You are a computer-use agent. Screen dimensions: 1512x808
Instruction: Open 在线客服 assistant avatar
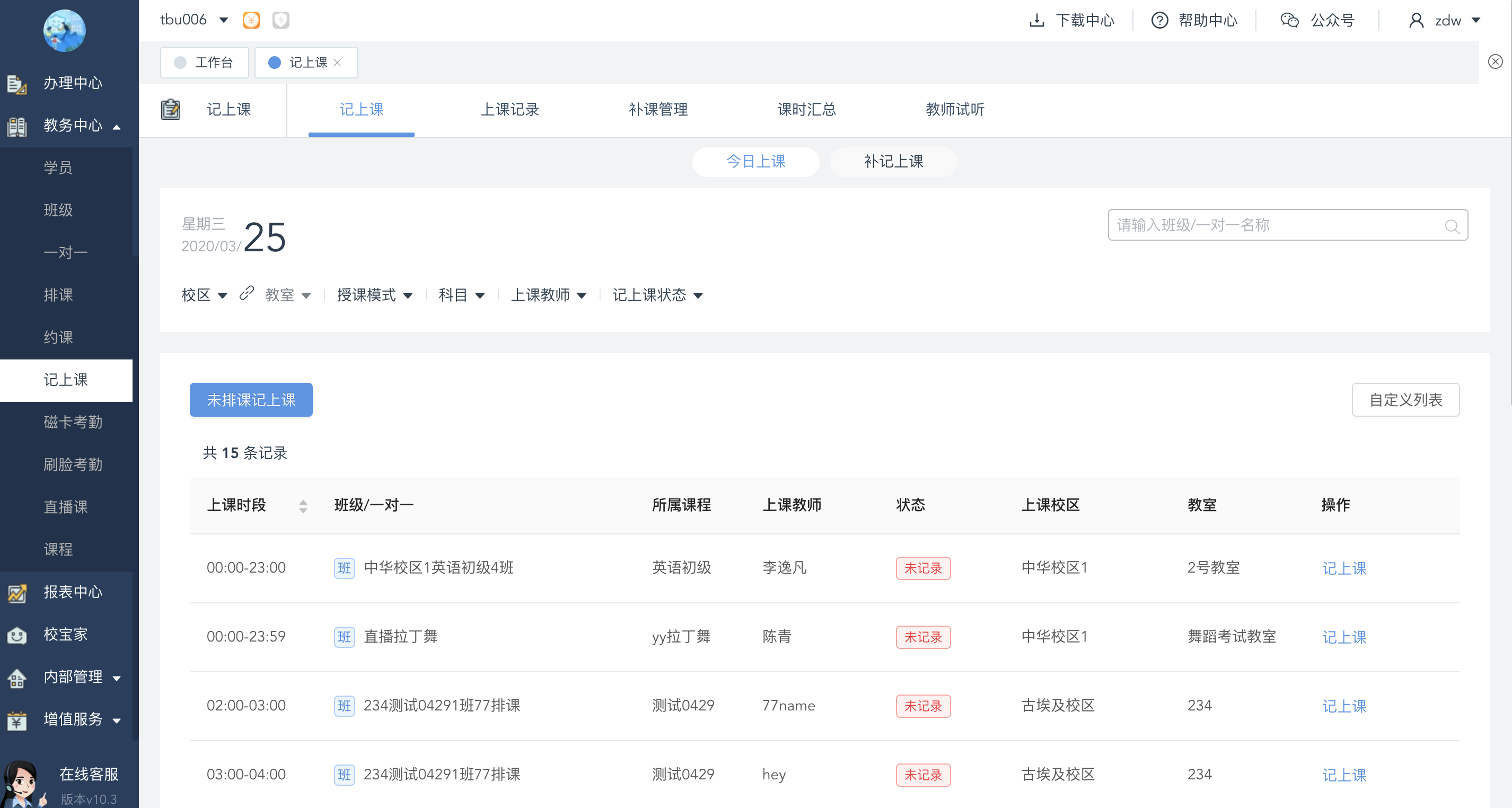point(23,784)
